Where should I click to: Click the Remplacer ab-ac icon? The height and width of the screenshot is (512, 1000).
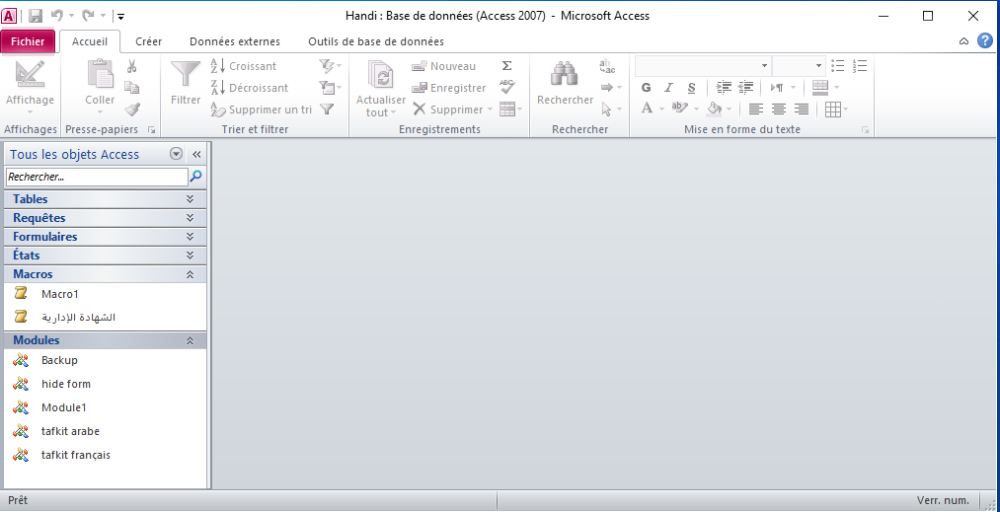[x=607, y=66]
